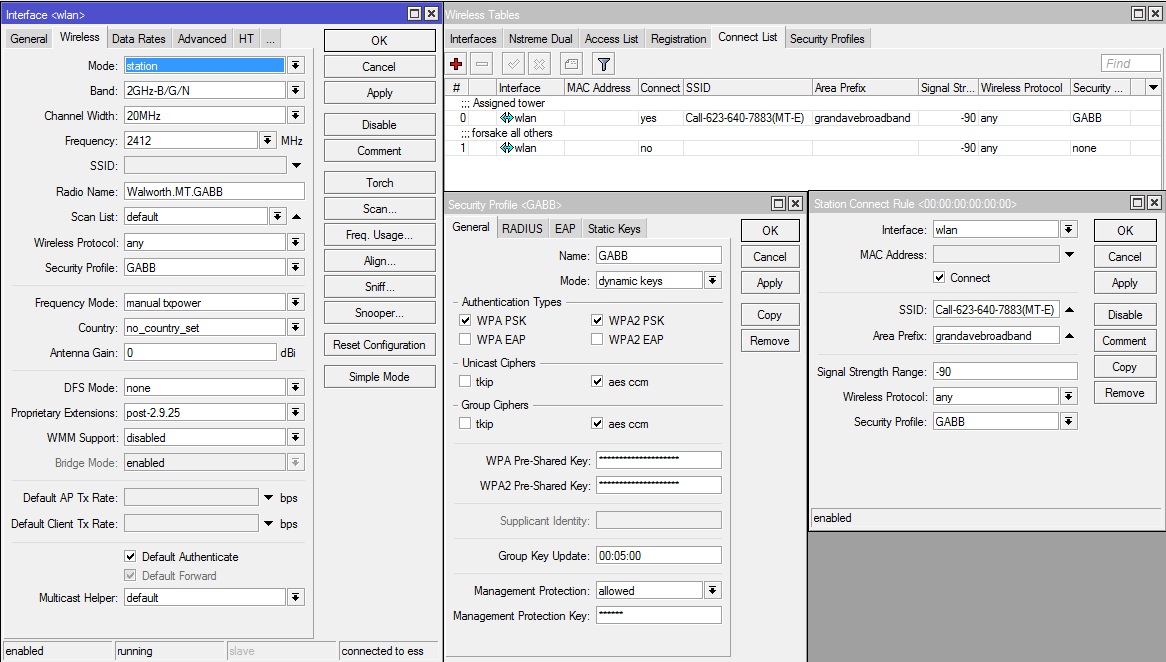Add a new connect list rule with plus icon
Screen dimensions: 1166x662
tap(456, 63)
